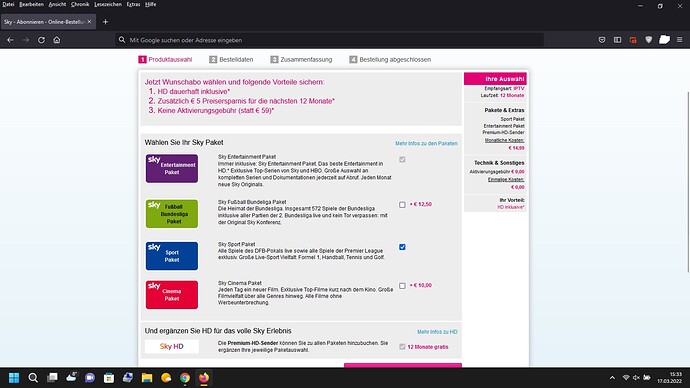Click the Sky HD 12 Monate gratis checkbox
The width and height of the screenshot is (690, 388).
click(402, 347)
